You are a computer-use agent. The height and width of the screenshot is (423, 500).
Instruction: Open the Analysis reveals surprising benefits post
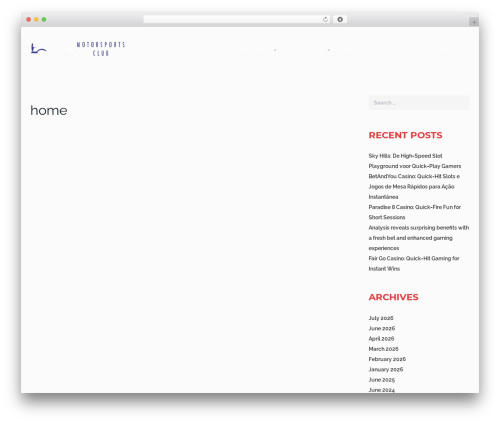pos(419,238)
